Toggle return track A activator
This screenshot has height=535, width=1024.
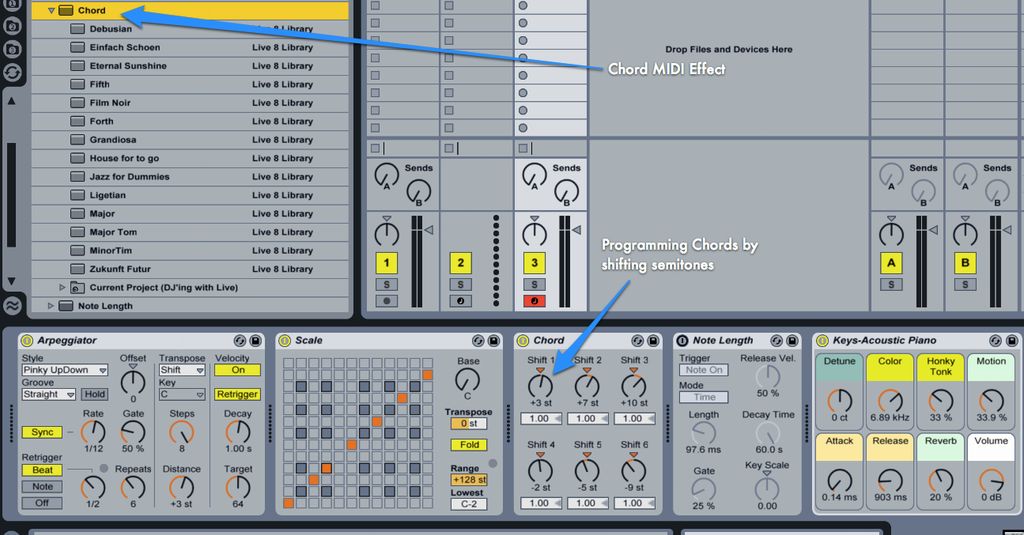coord(891,263)
